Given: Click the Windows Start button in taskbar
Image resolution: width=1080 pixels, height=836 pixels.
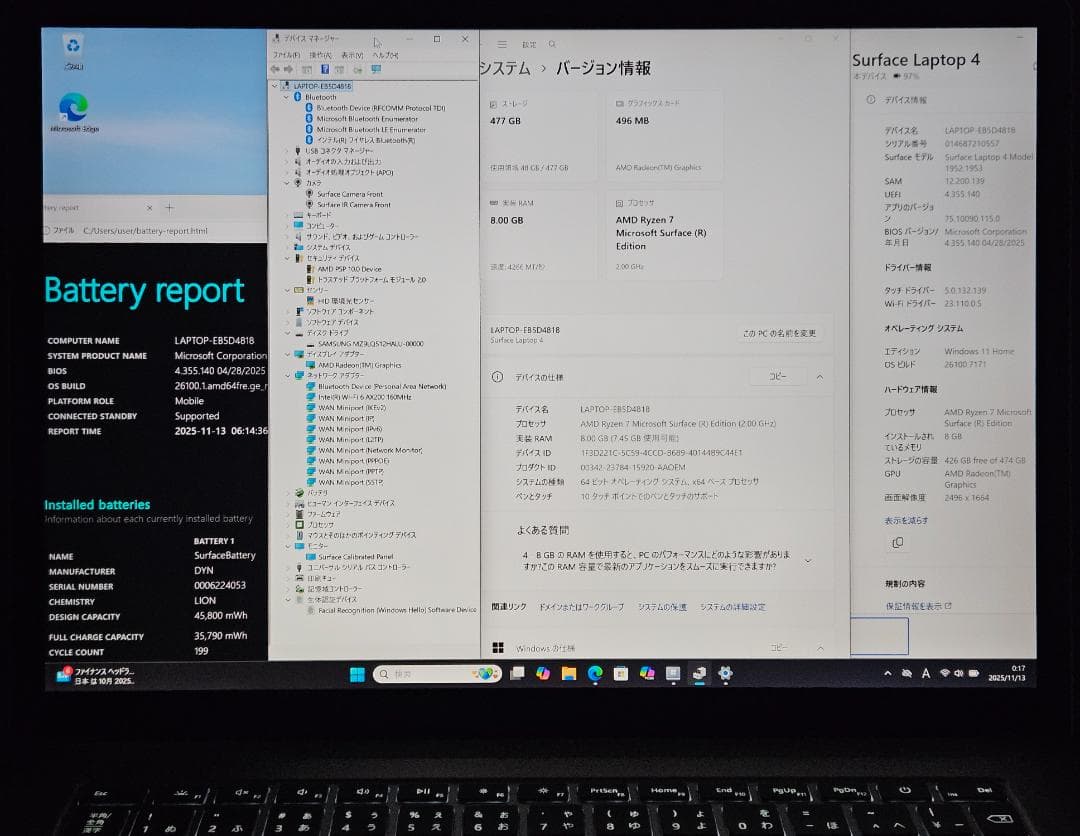Looking at the screenshot, I should (x=357, y=674).
